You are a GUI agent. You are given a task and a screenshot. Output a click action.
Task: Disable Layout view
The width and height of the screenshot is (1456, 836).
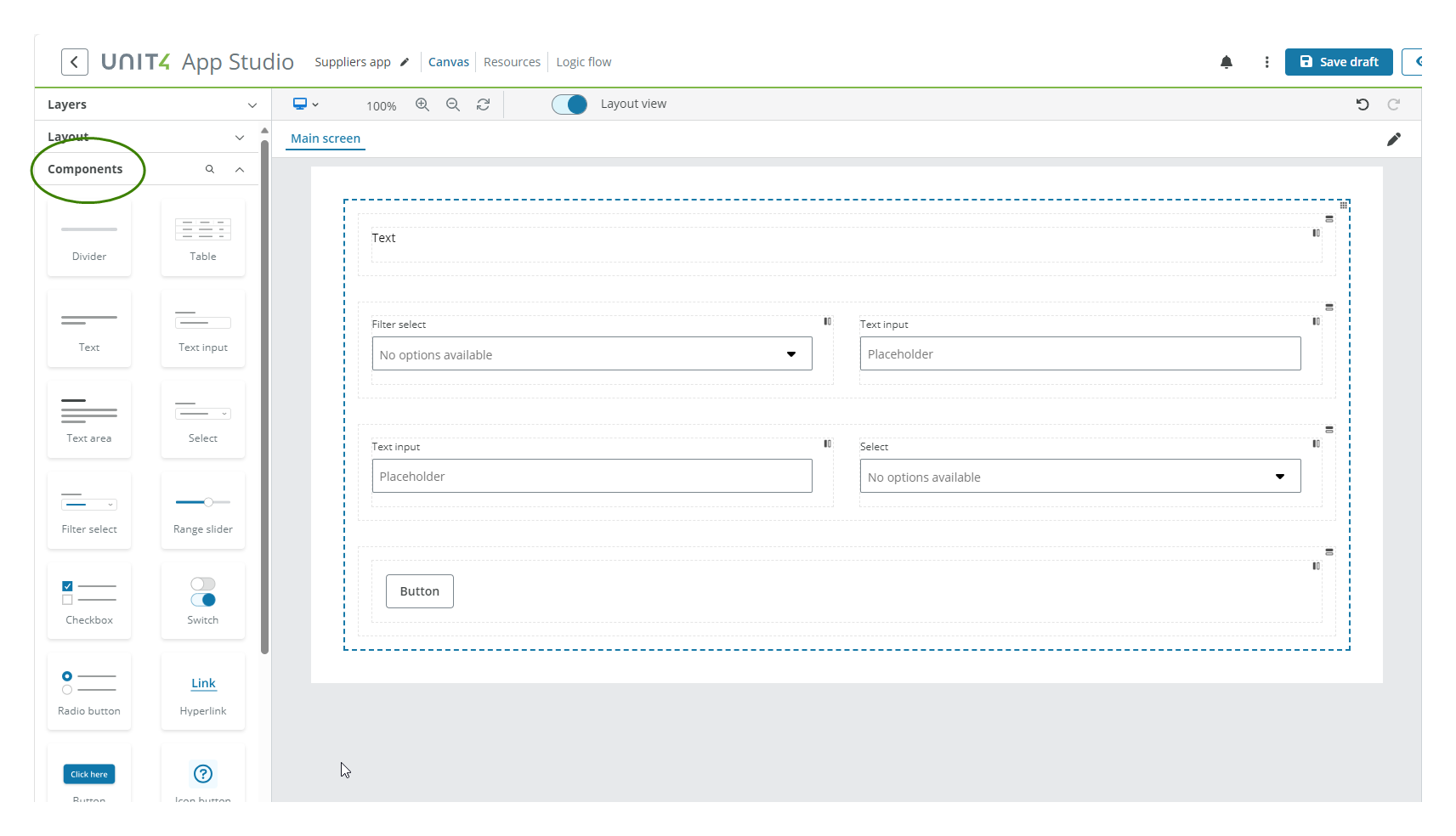(569, 104)
